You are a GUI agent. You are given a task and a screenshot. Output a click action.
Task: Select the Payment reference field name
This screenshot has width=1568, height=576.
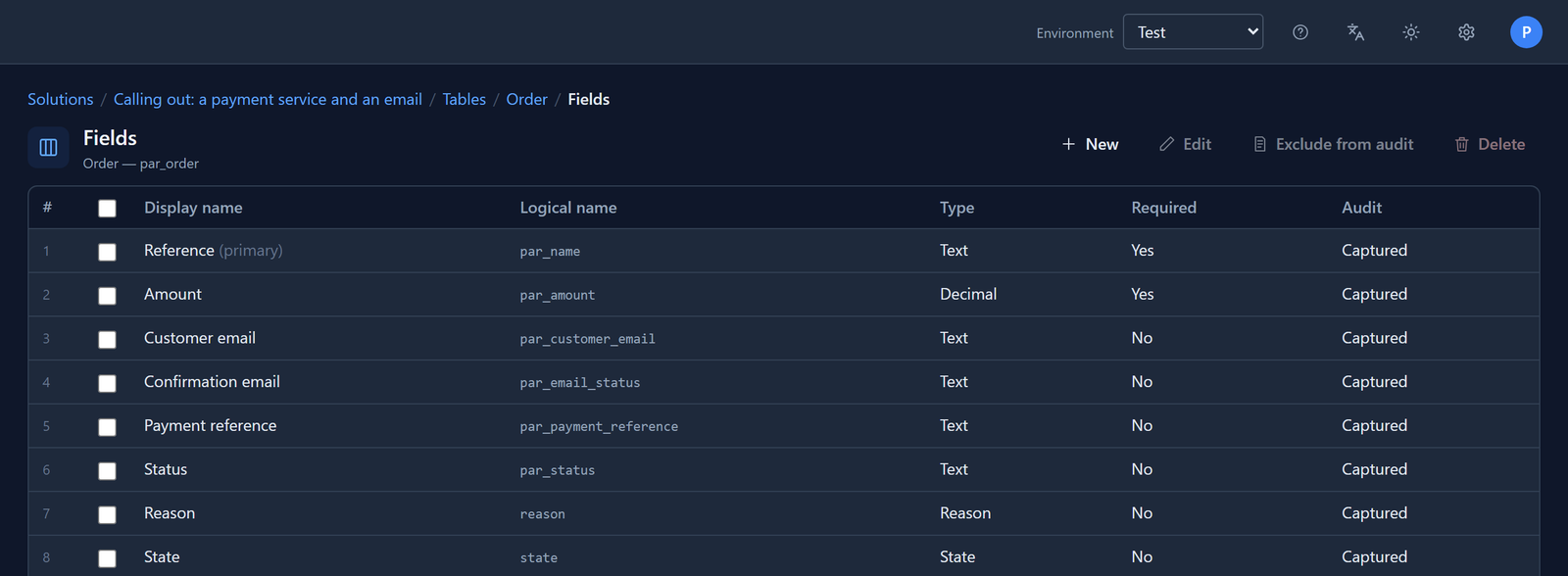pyautogui.click(x=210, y=425)
